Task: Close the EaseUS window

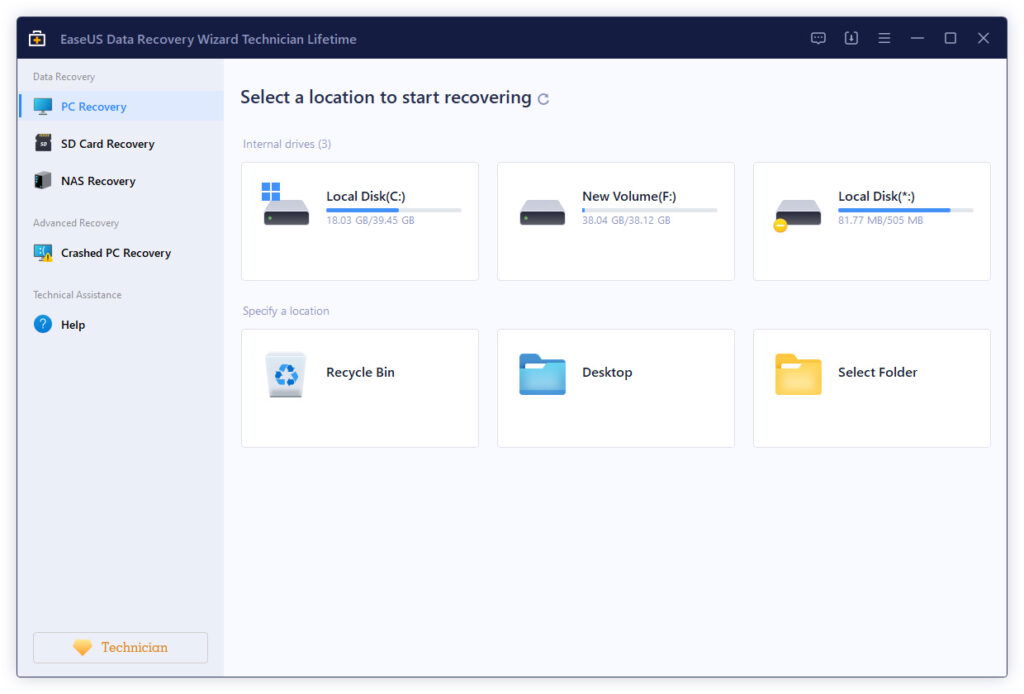Action: point(984,39)
